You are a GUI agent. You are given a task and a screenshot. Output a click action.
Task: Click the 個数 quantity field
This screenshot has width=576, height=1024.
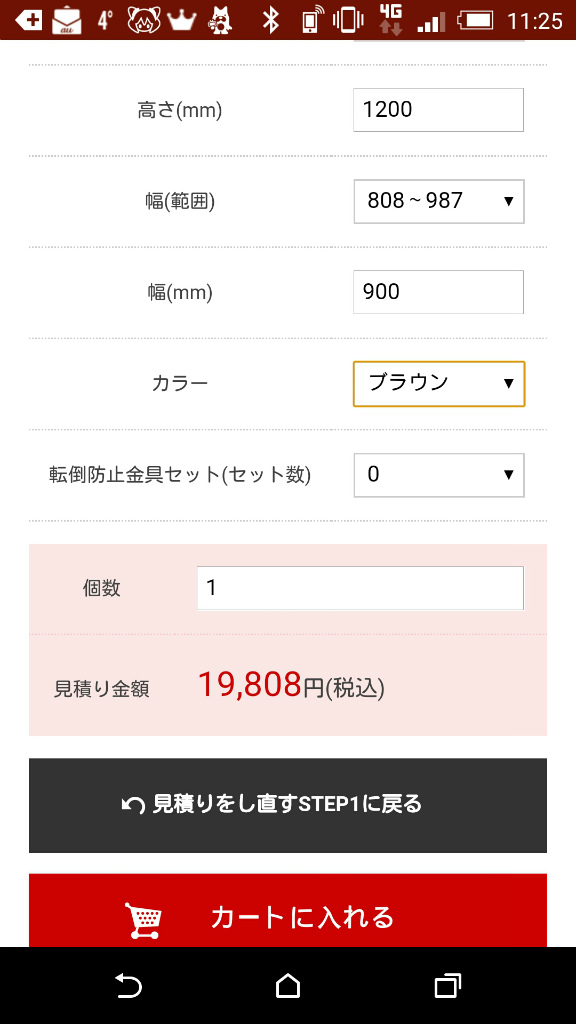coord(360,588)
